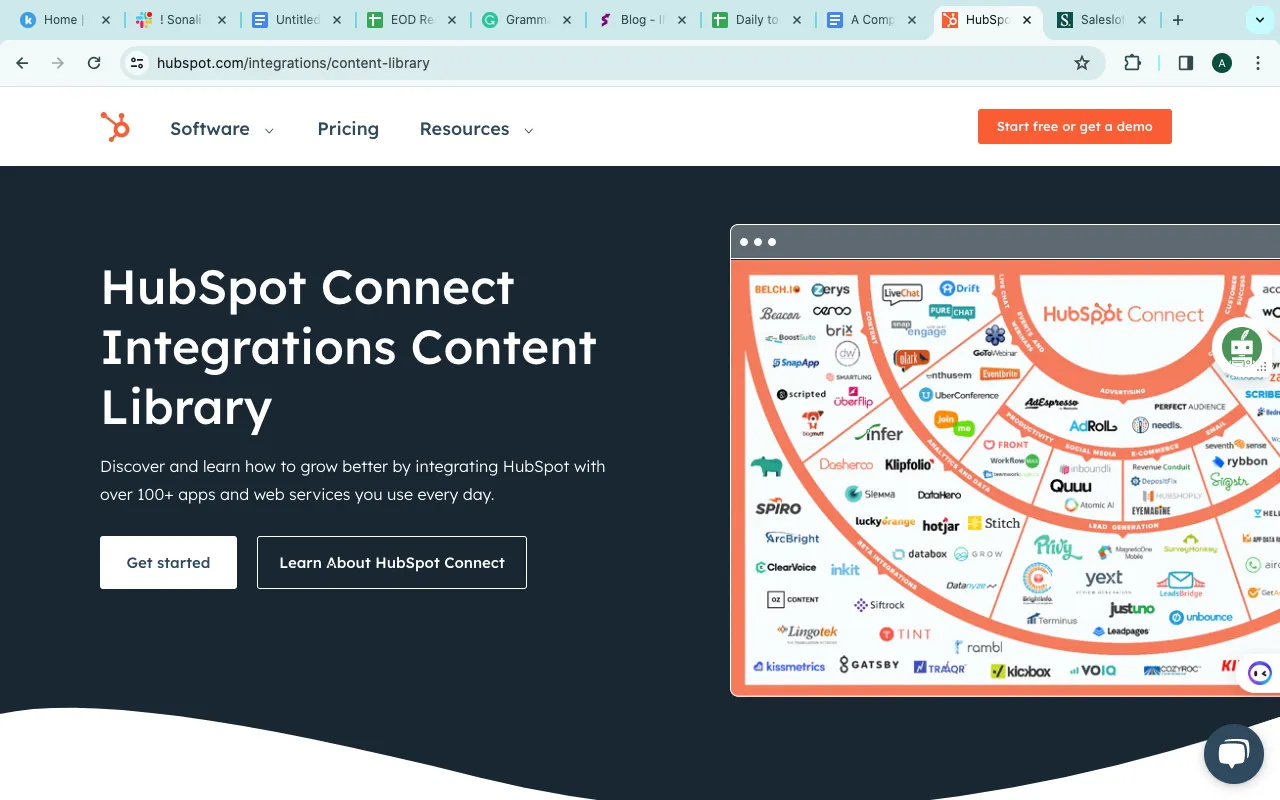1280x800 pixels.
Task: Open the Pricing page
Action: point(348,129)
